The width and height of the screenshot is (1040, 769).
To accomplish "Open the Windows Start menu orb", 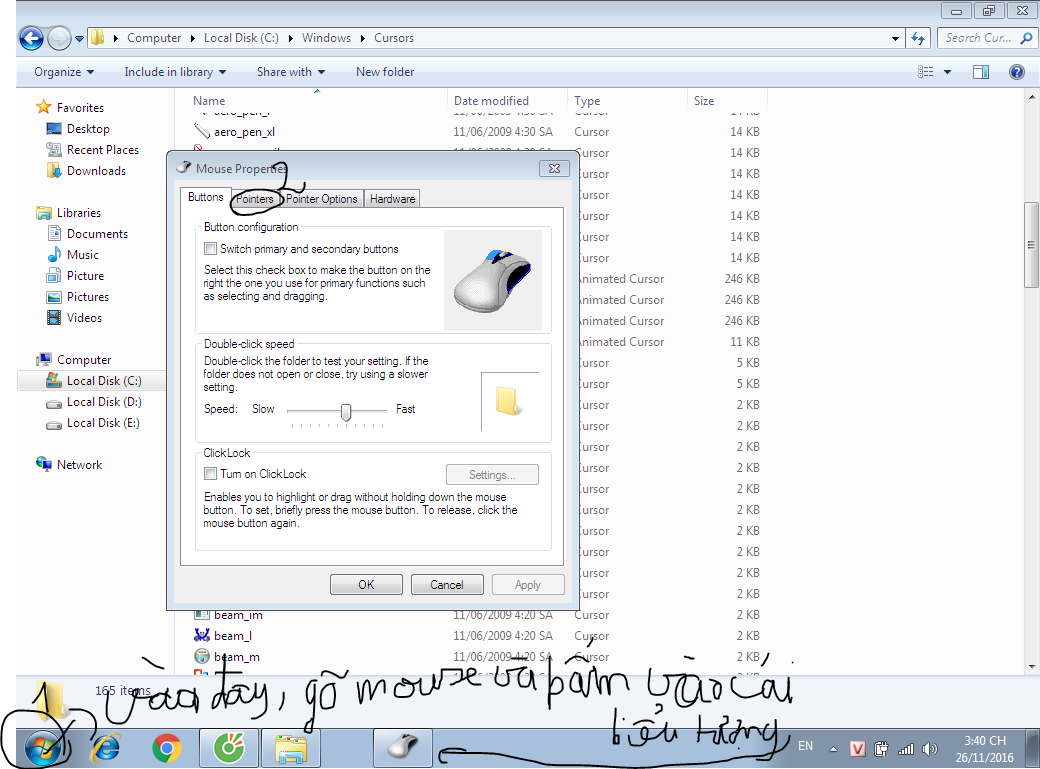I will click(x=46, y=745).
